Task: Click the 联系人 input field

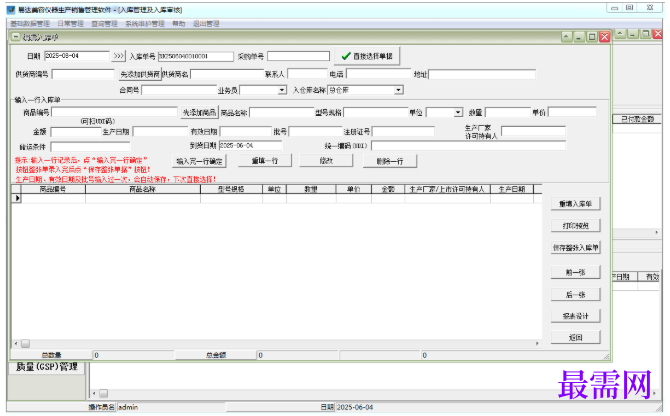Action: (307, 74)
